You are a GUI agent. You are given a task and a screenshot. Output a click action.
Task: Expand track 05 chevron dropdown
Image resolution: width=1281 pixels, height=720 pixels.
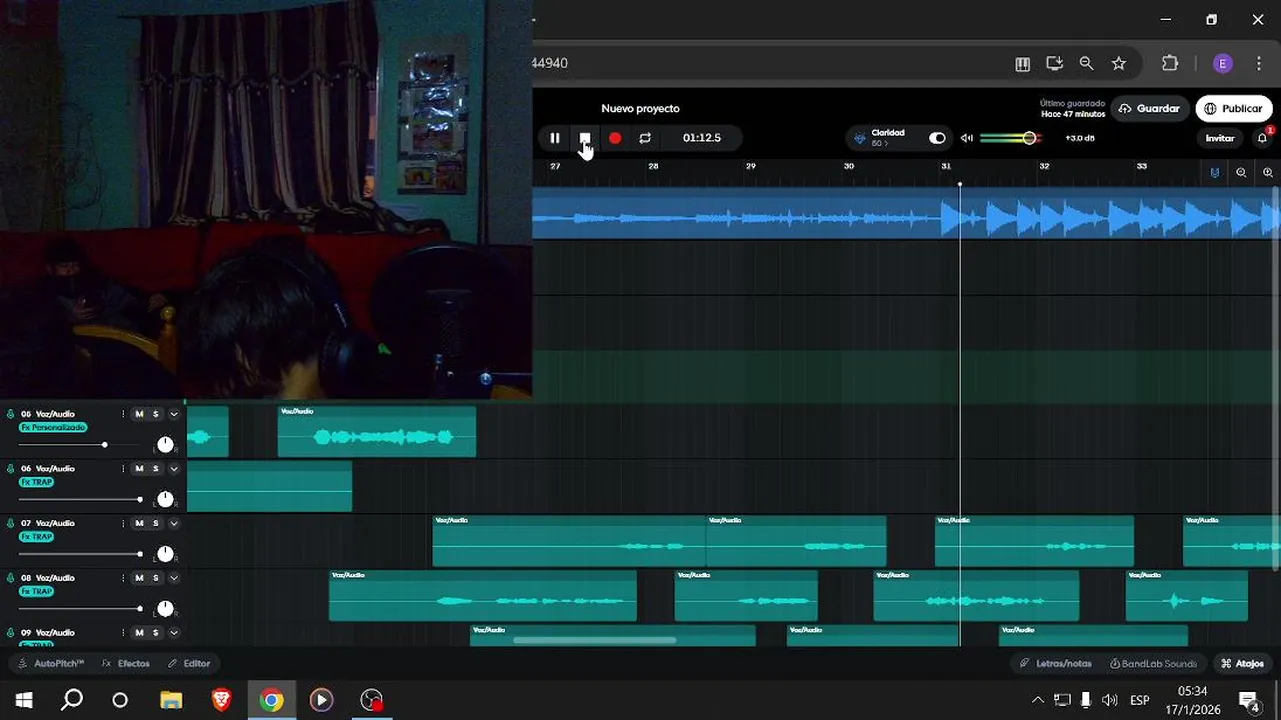(x=174, y=414)
